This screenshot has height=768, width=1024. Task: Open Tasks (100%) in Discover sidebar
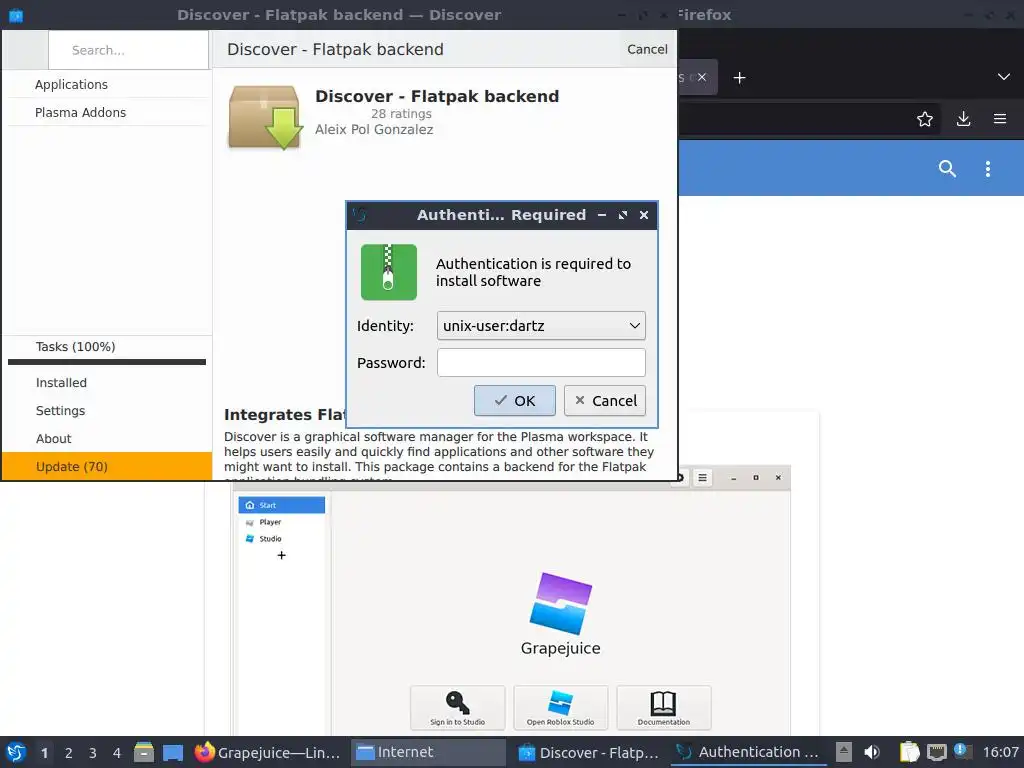coord(106,347)
